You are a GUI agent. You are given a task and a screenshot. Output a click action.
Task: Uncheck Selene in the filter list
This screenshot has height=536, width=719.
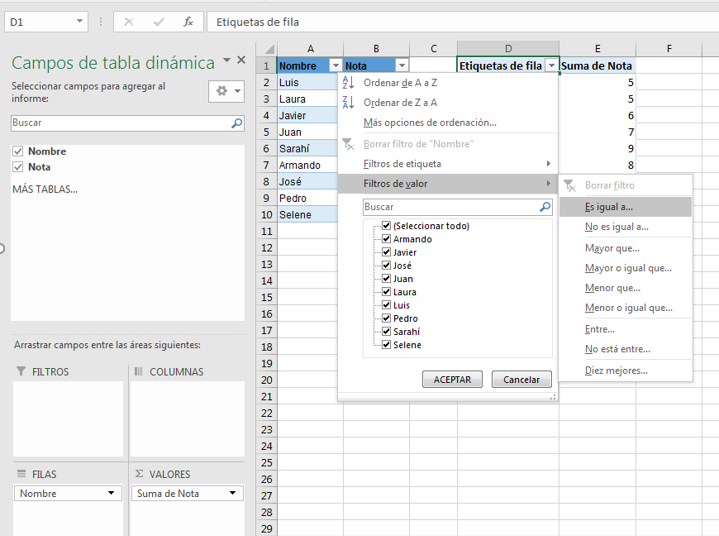[387, 345]
